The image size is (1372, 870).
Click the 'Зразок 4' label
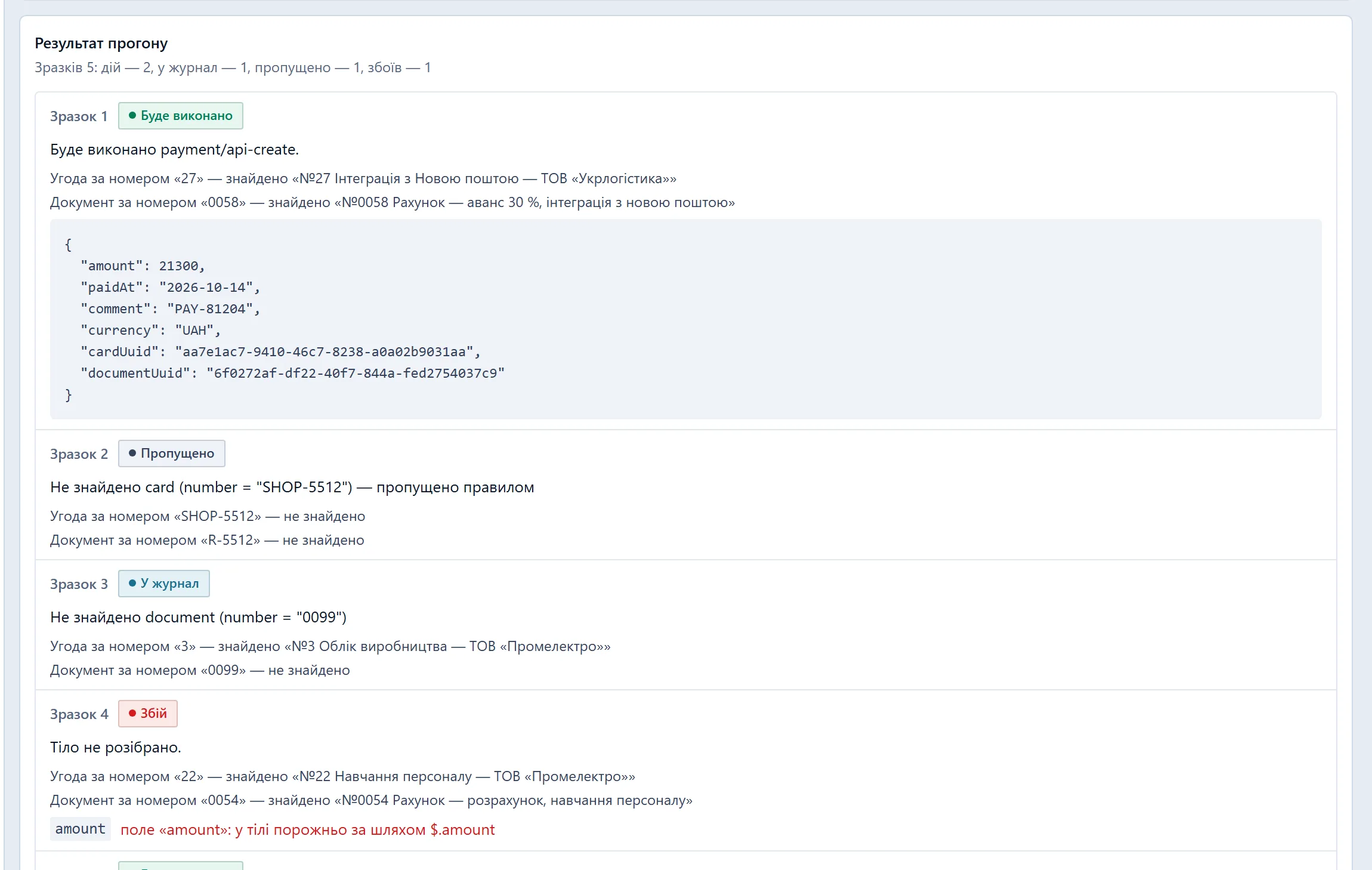click(x=79, y=714)
